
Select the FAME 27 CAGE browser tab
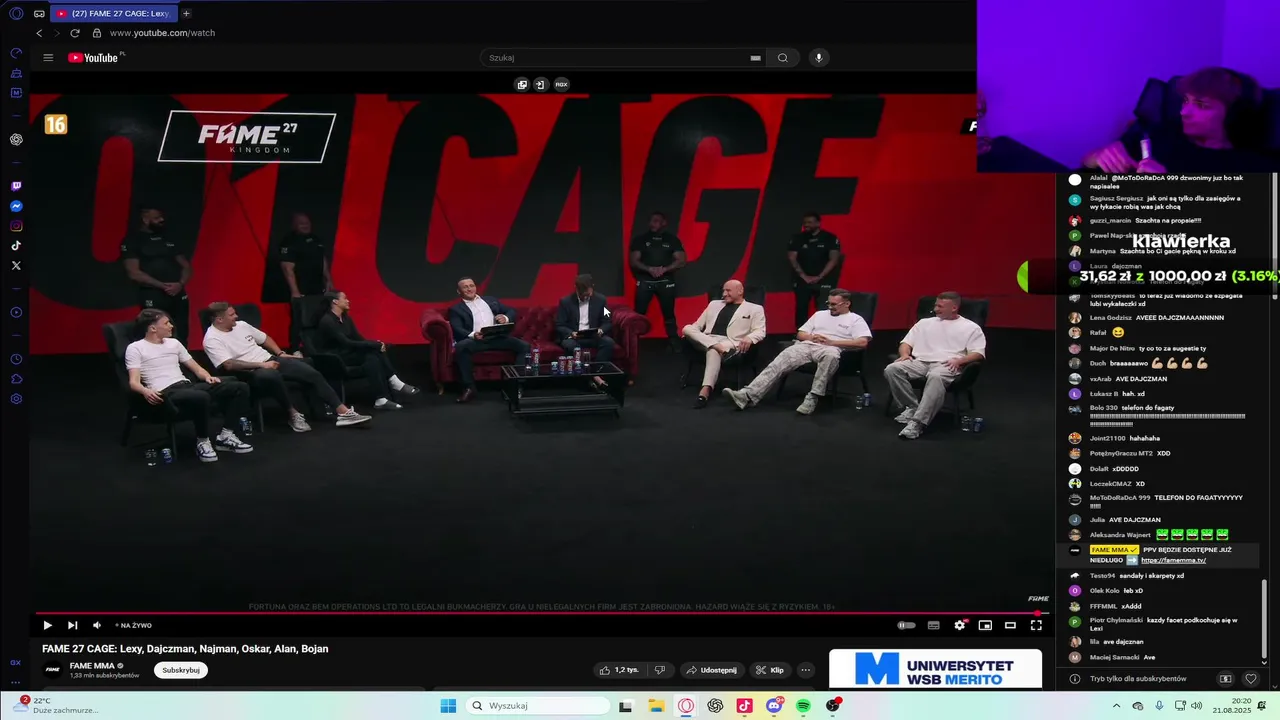coord(112,13)
